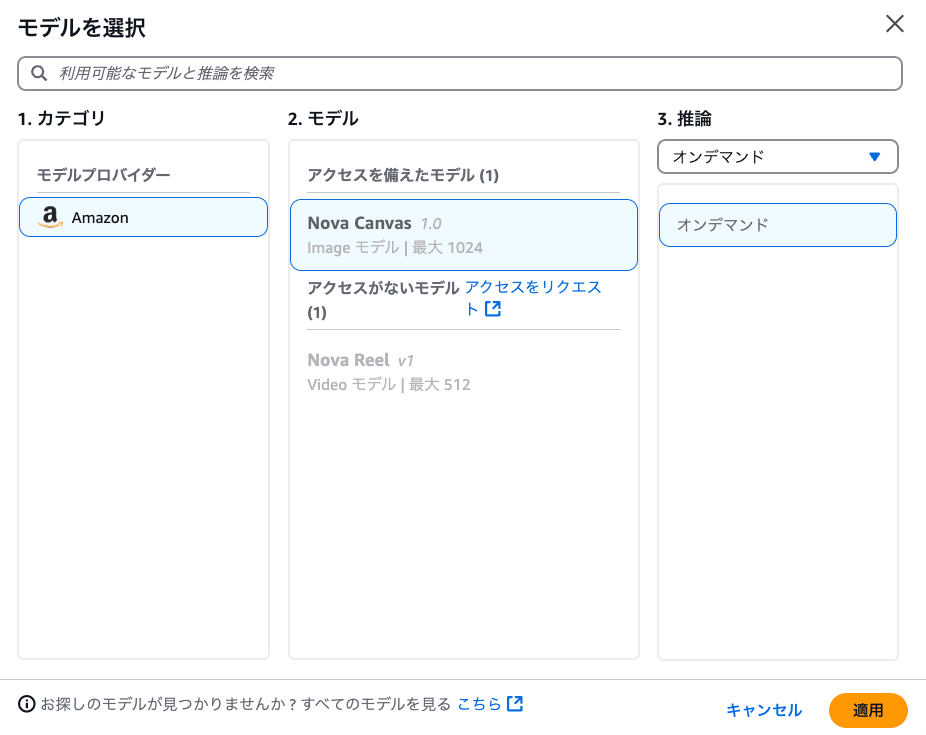The height and width of the screenshot is (735, 926).
Task: Click the アクセスを備えたモデル (1) heading
Action: pyautogui.click(x=403, y=175)
